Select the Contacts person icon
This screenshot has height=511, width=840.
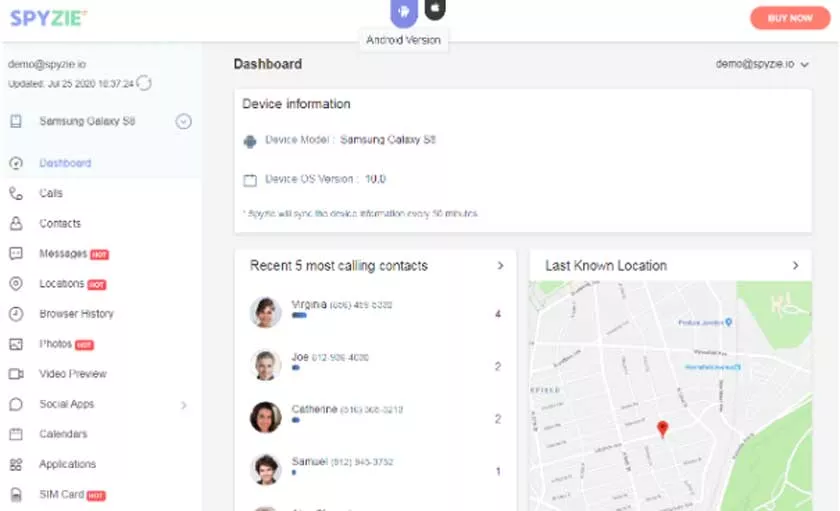(x=16, y=223)
